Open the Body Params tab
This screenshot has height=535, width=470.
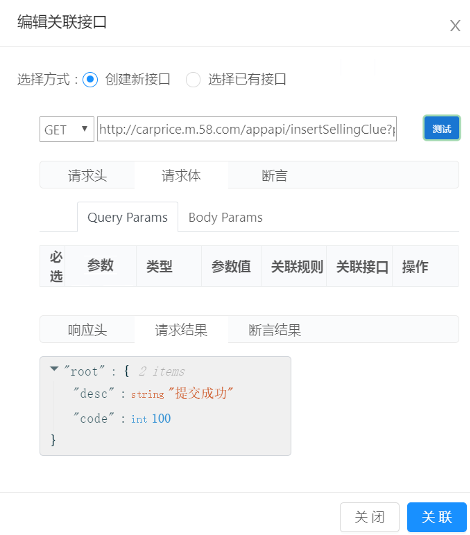225,217
